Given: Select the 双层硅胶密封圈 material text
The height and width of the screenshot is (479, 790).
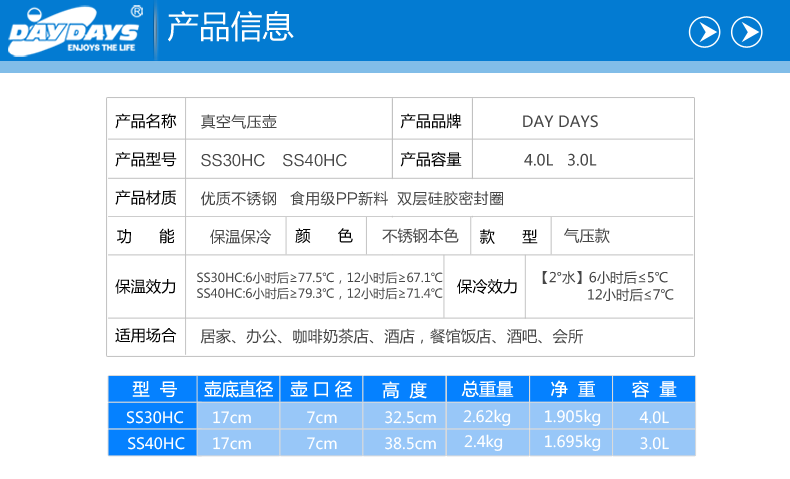Looking at the screenshot, I should tap(450, 198).
